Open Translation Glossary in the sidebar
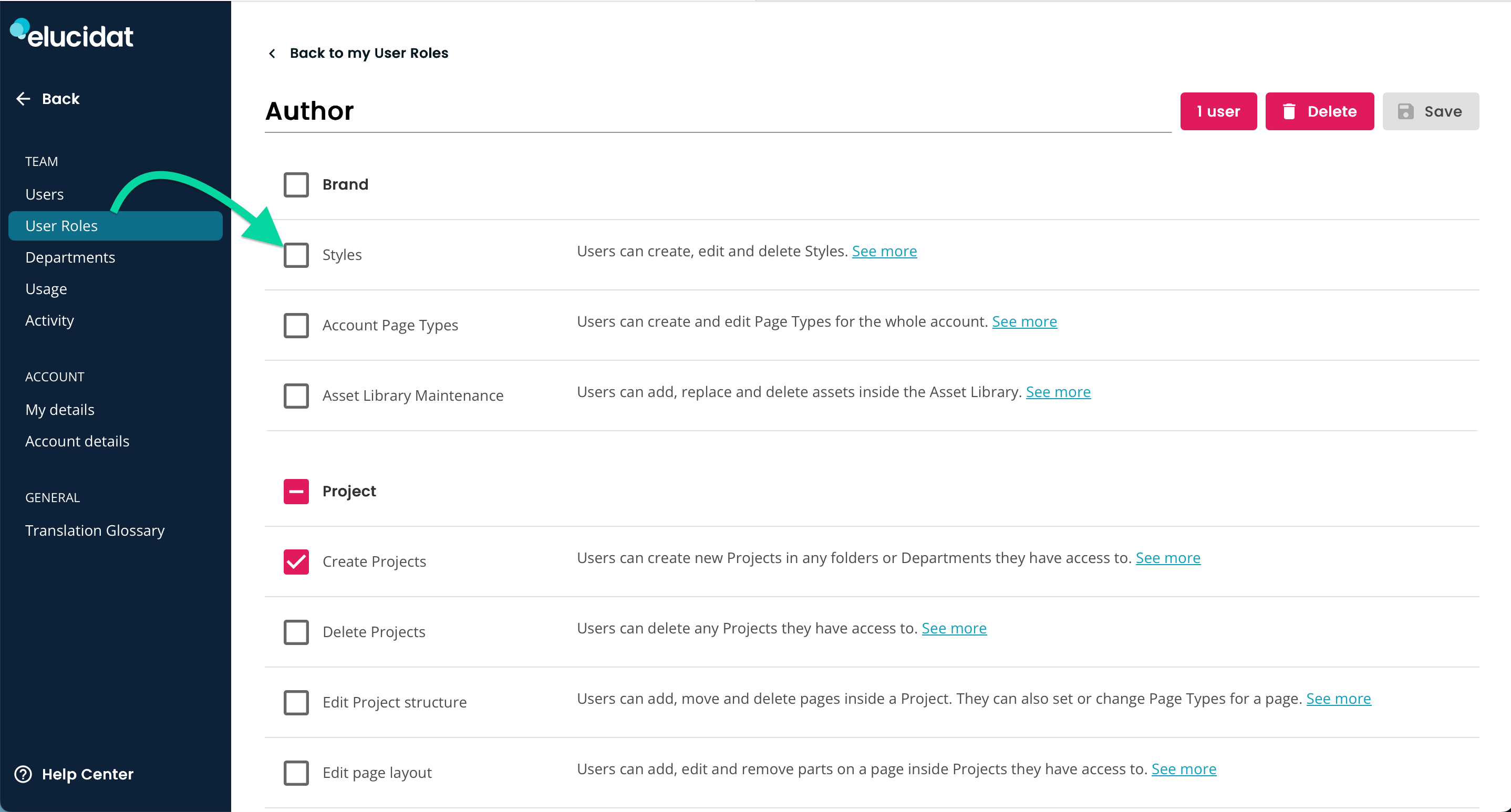This screenshot has width=1511, height=812. click(x=95, y=530)
